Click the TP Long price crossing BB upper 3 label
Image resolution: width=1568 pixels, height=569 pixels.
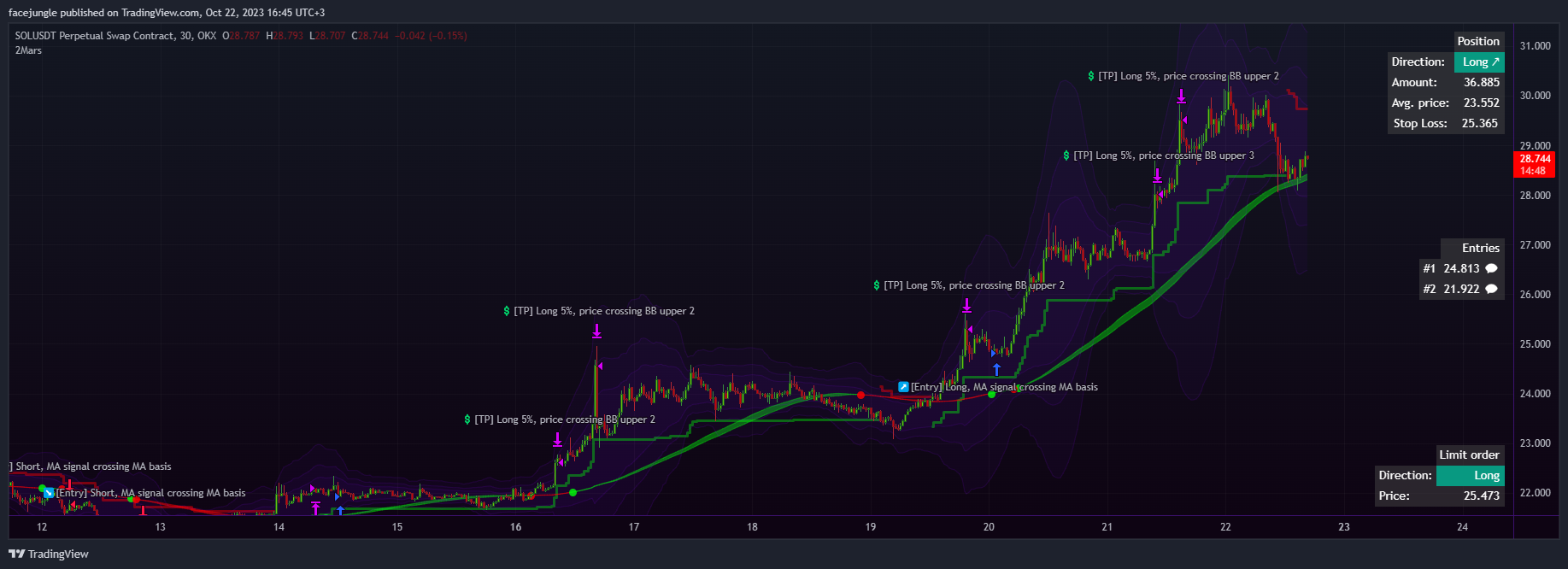tap(1164, 155)
